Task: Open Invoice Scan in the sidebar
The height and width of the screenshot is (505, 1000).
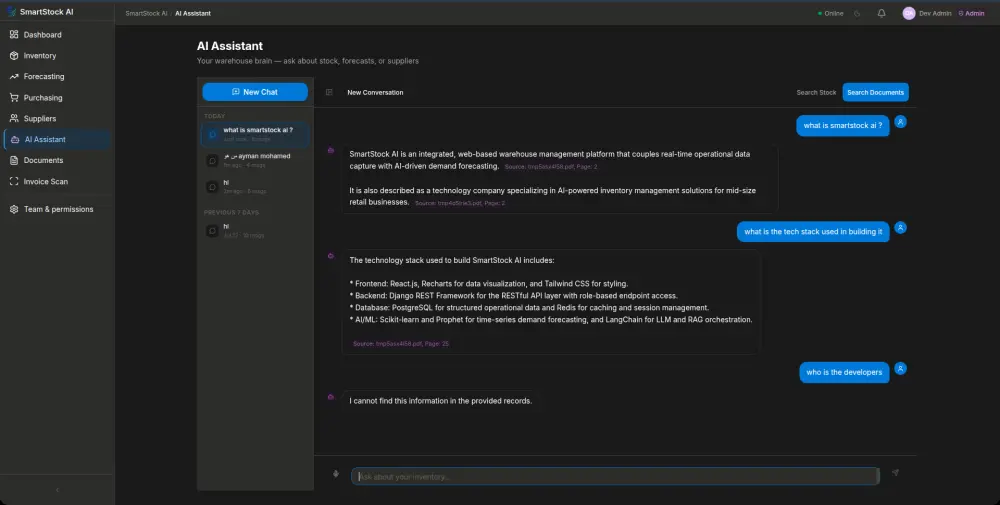Action: [56, 182]
